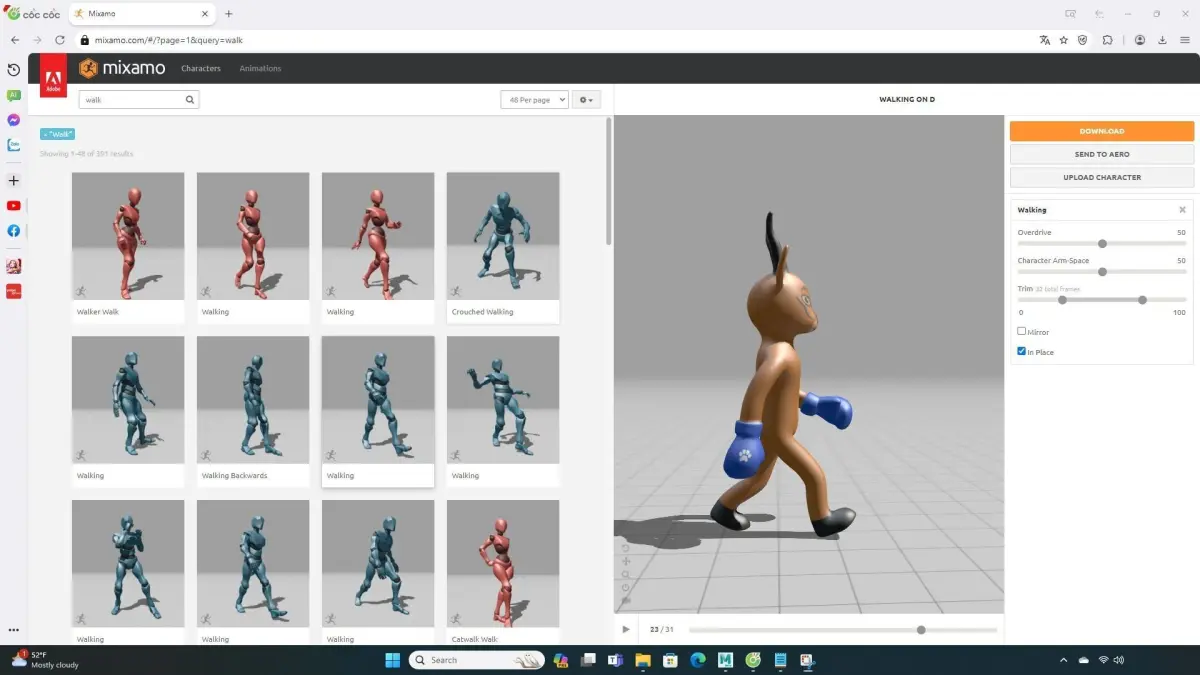
Task: Open the Zalo sidebar icon
Action: coord(13,145)
